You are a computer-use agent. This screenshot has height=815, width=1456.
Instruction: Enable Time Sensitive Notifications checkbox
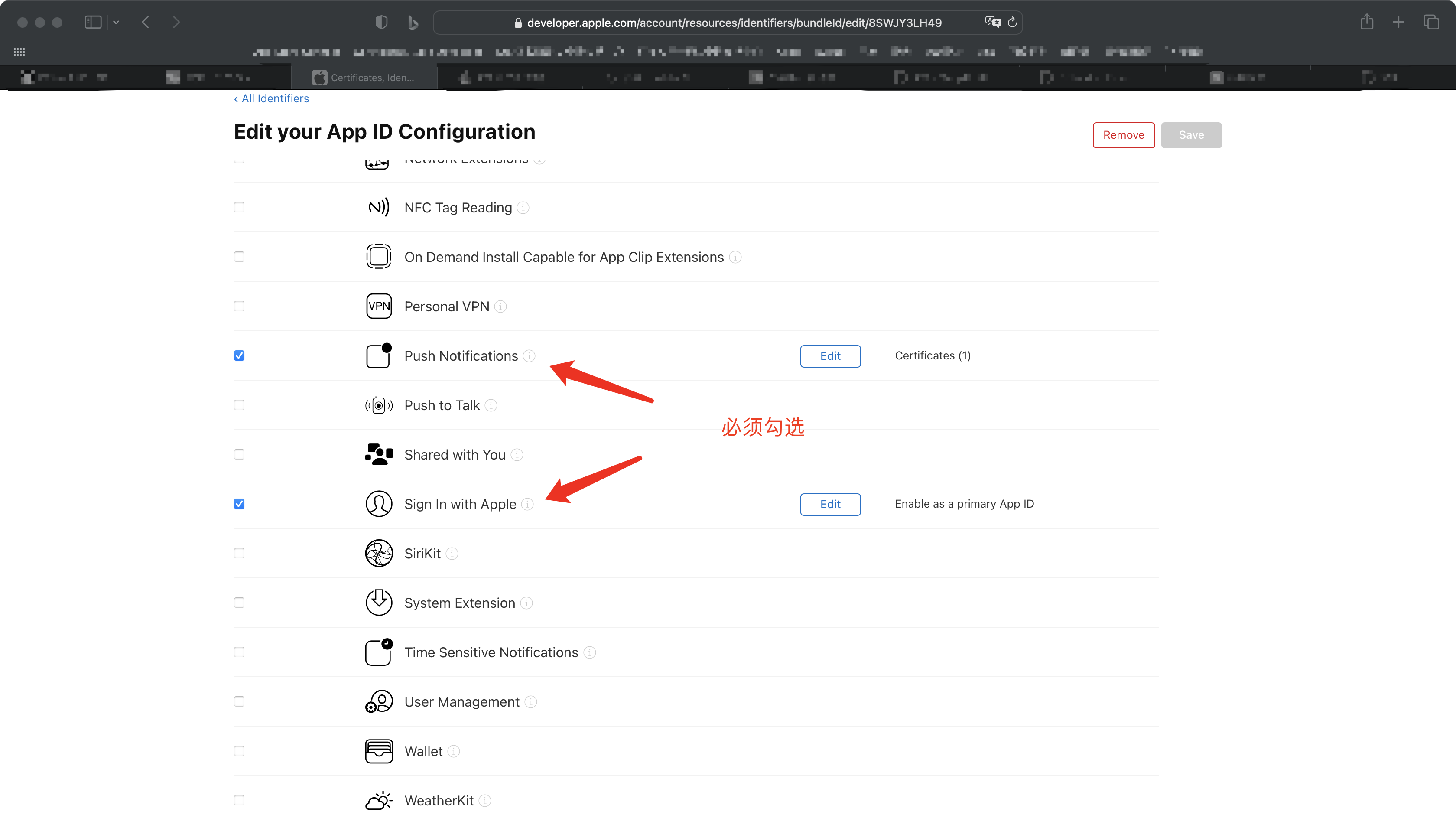(239, 652)
